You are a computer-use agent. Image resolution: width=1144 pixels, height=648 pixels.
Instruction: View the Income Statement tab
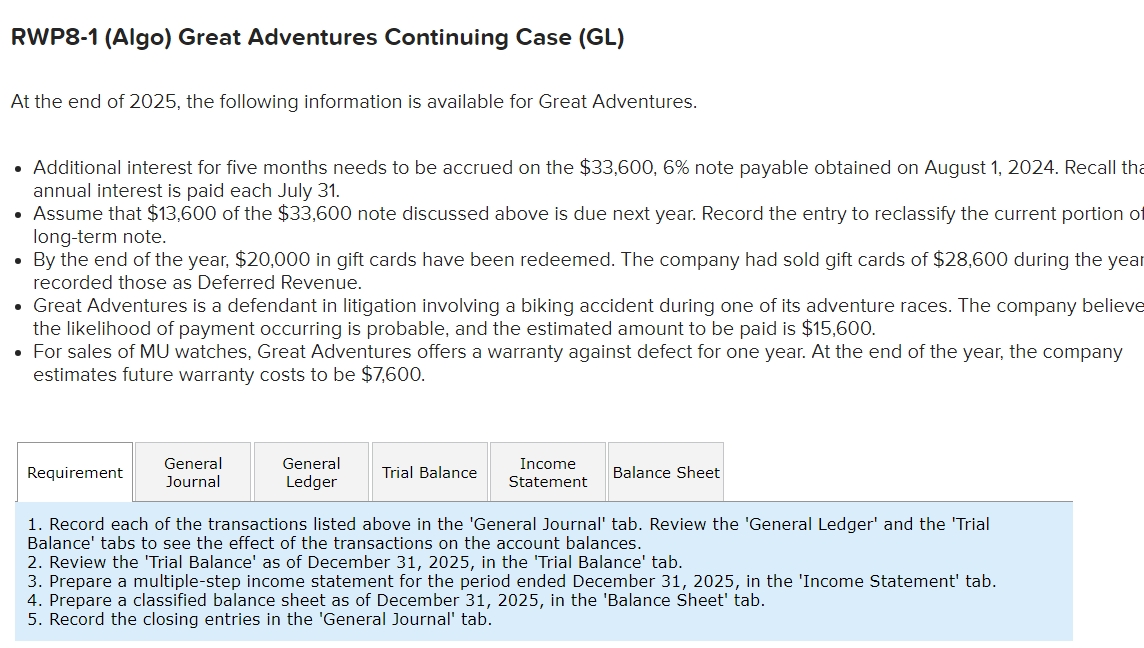pyautogui.click(x=547, y=471)
